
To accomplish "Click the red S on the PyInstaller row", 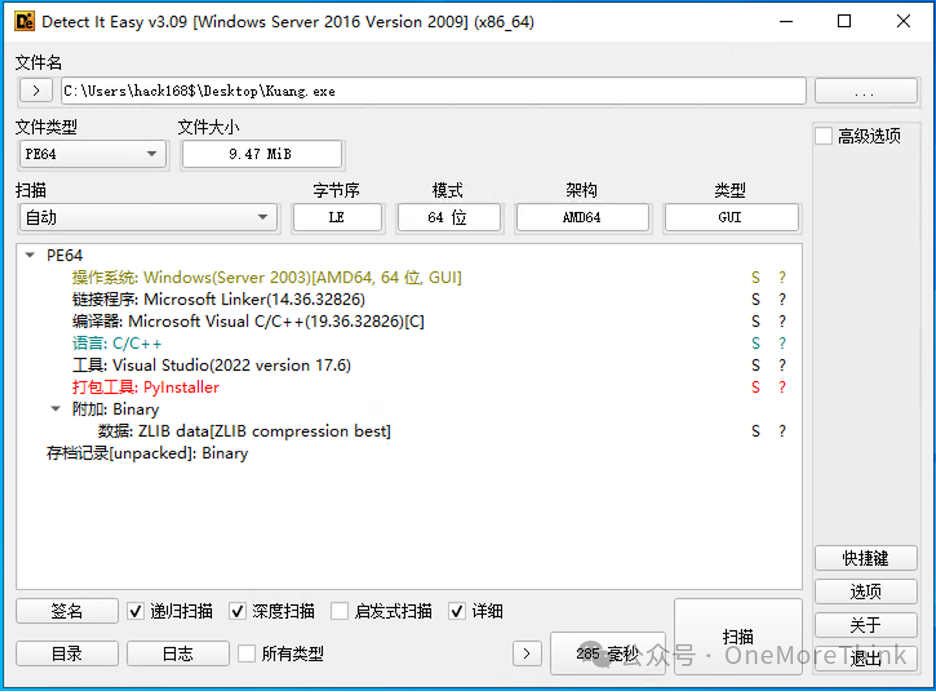I will [756, 387].
